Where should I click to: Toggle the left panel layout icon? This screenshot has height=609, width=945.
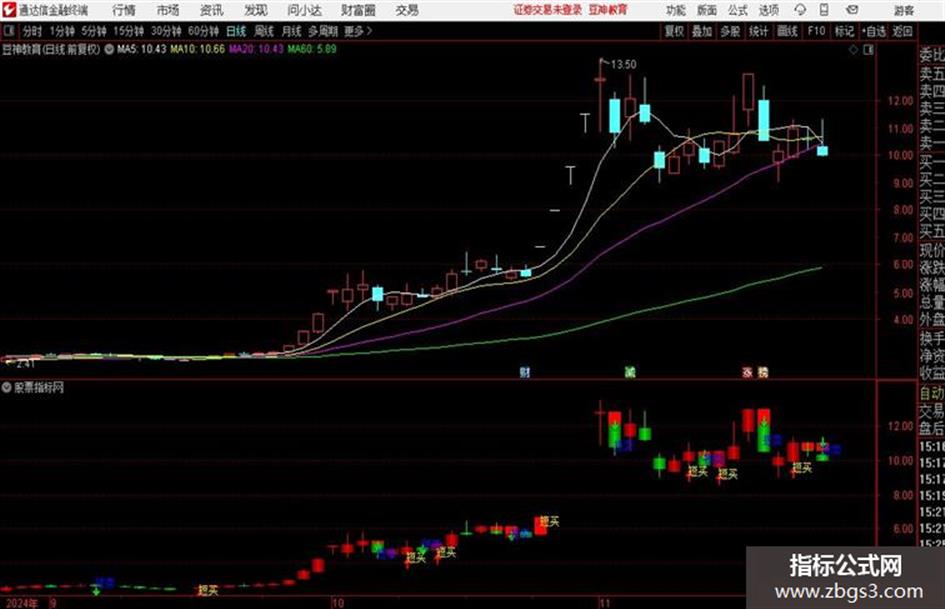click(8, 31)
